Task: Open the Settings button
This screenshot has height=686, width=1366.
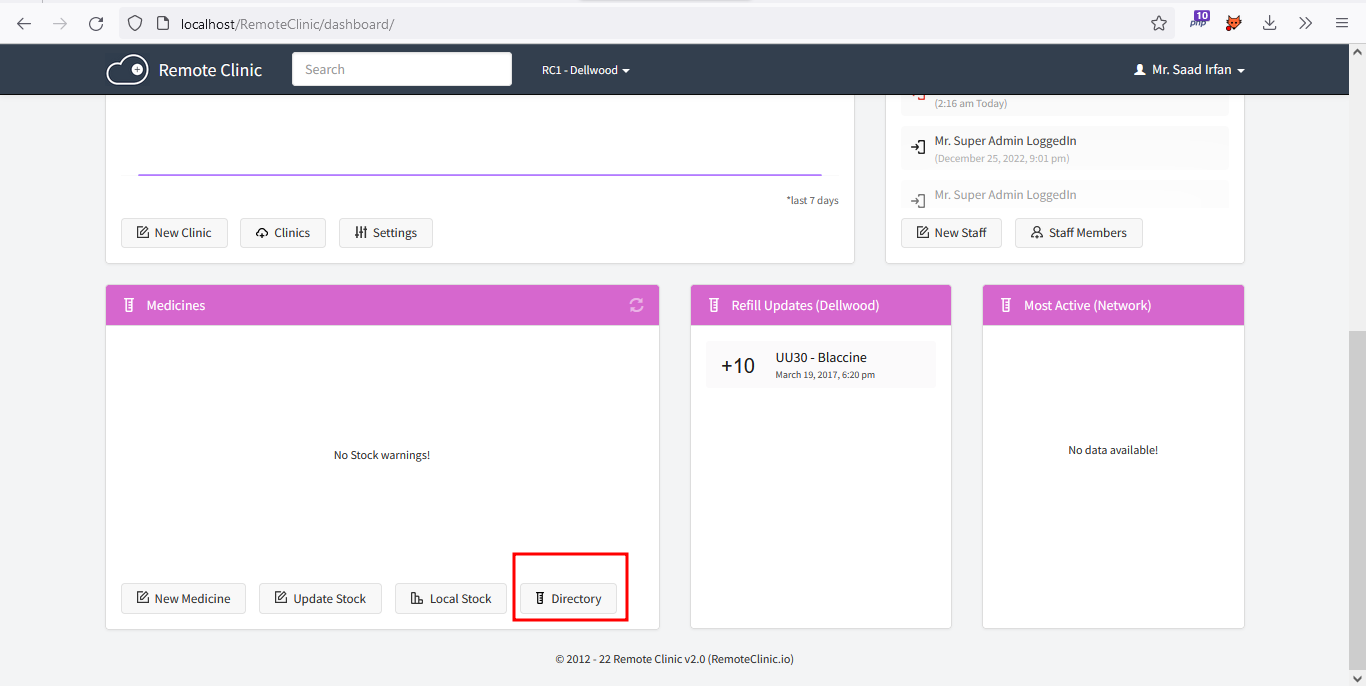Action: (x=386, y=233)
